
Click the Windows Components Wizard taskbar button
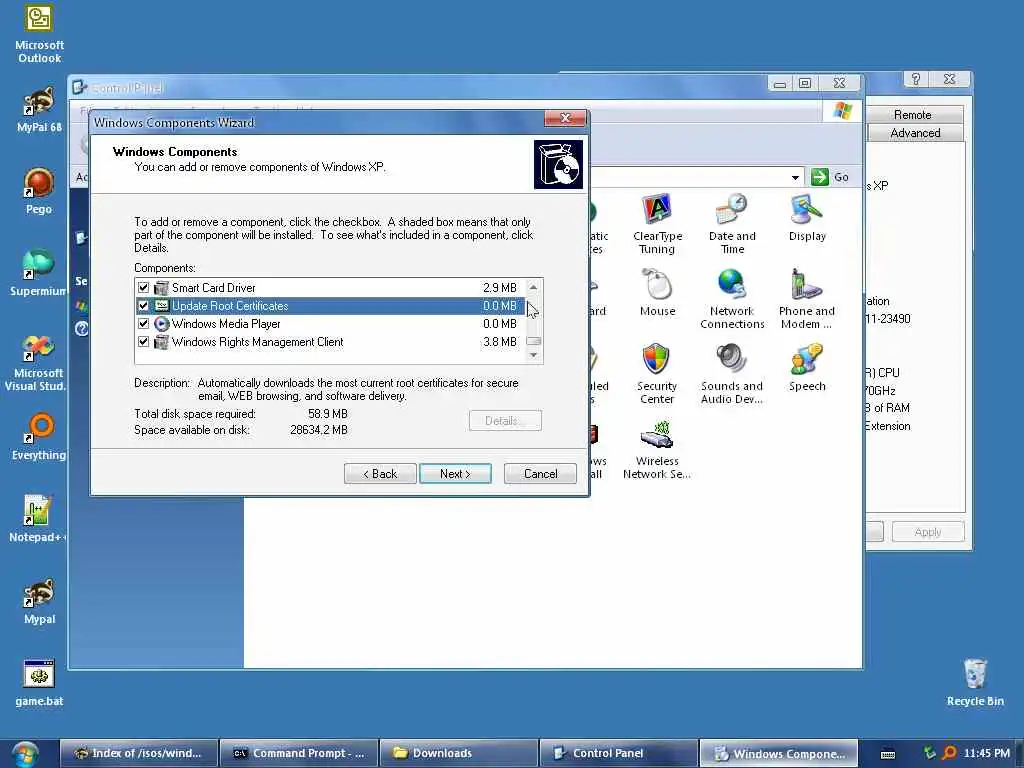pos(778,753)
